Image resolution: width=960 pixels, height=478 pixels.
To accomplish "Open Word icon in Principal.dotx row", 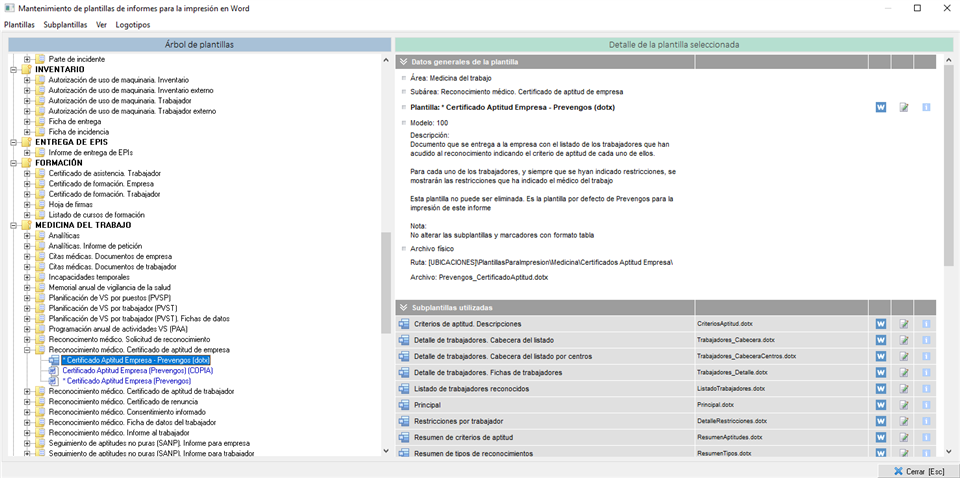I will tap(881, 405).
